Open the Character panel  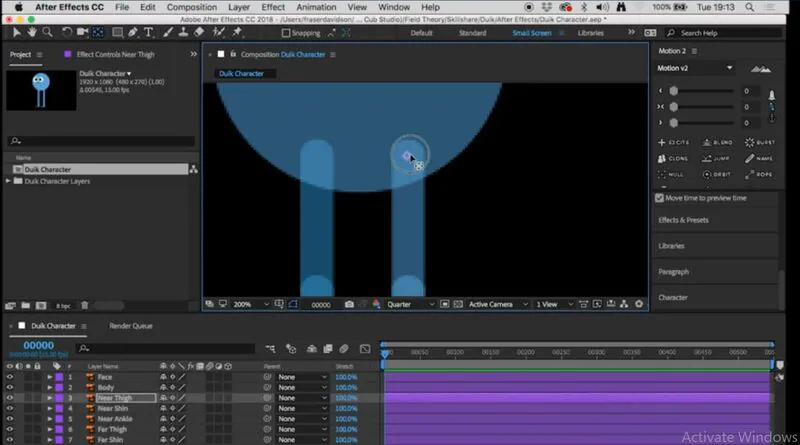(x=672, y=298)
